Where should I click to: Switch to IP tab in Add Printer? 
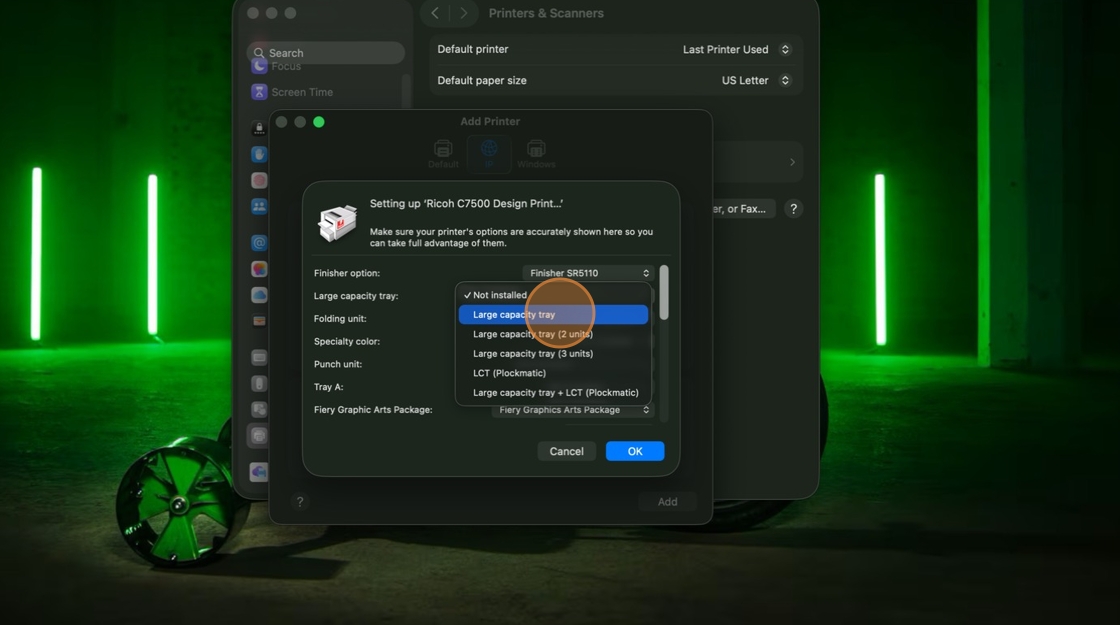(489, 154)
